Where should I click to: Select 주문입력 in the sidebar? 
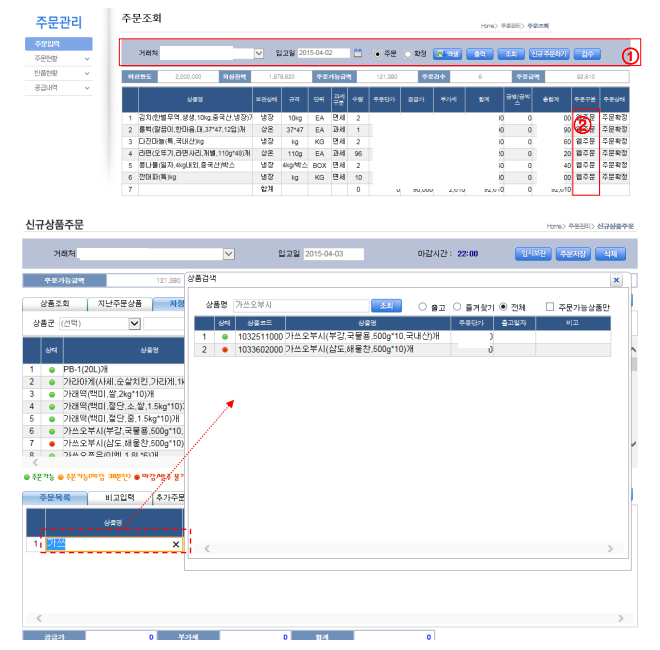tap(59, 44)
